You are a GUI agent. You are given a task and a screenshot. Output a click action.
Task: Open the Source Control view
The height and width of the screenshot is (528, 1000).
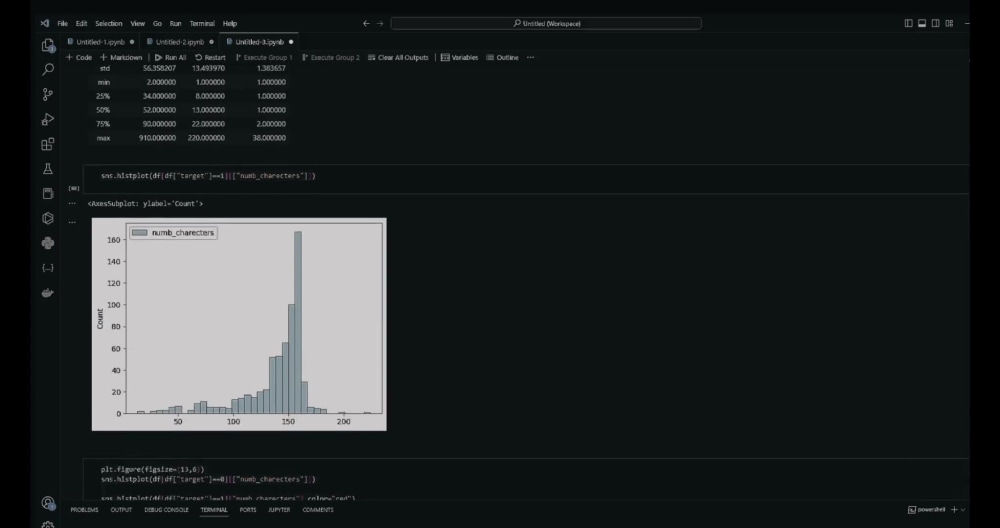click(x=48, y=94)
